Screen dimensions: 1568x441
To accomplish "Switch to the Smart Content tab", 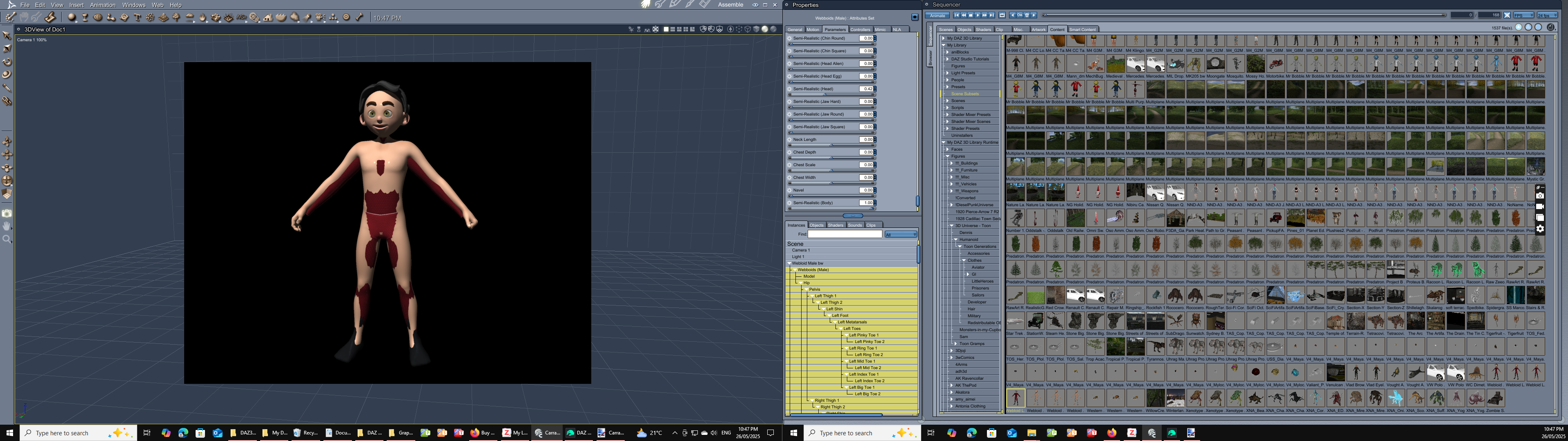I will click(x=1082, y=29).
